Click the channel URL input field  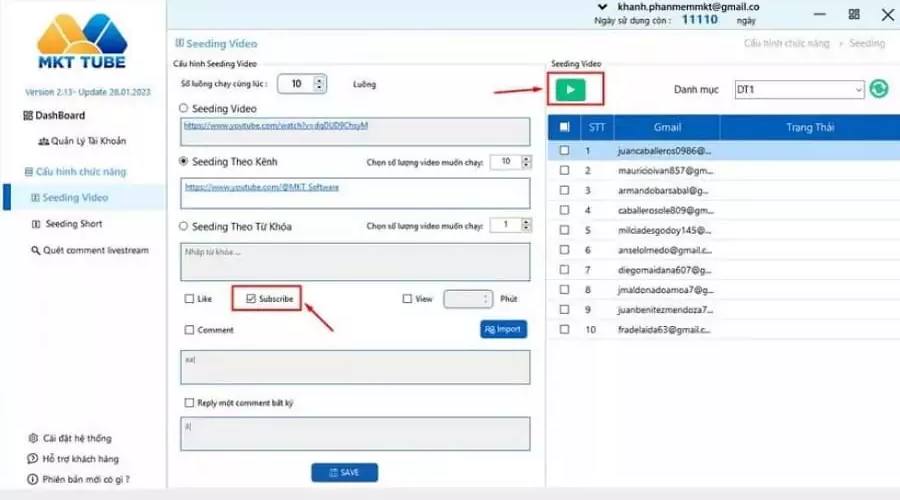click(x=355, y=193)
